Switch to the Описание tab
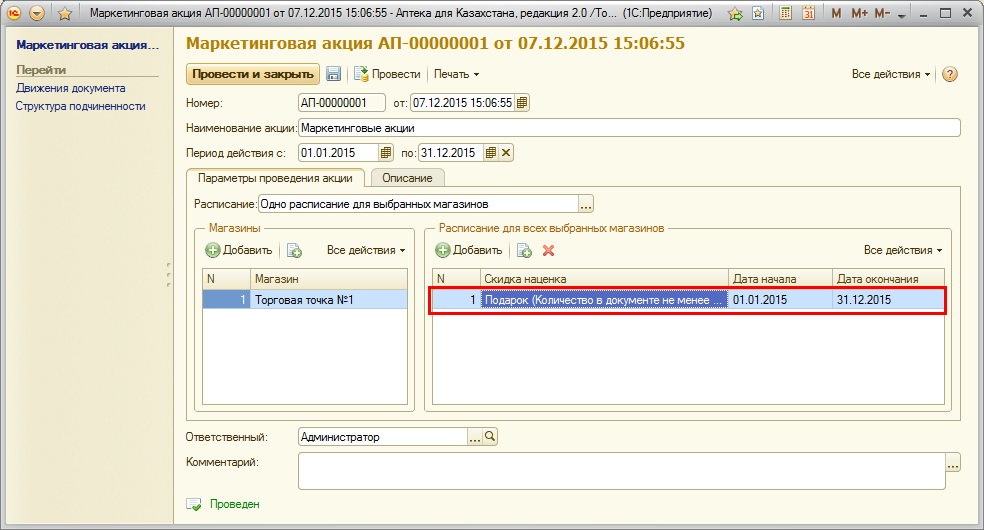 click(x=407, y=177)
